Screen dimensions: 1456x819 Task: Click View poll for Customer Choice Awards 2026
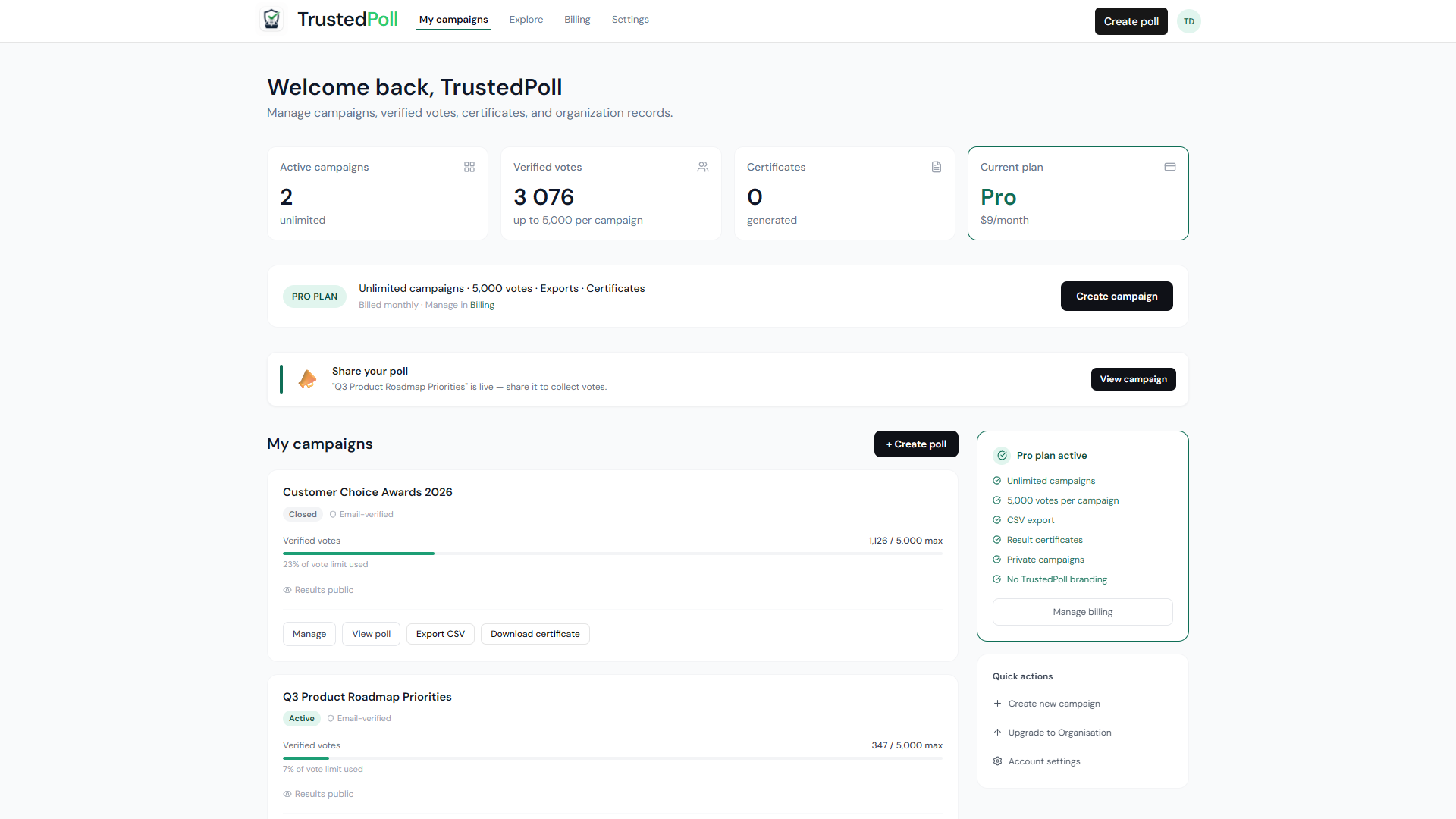click(371, 634)
